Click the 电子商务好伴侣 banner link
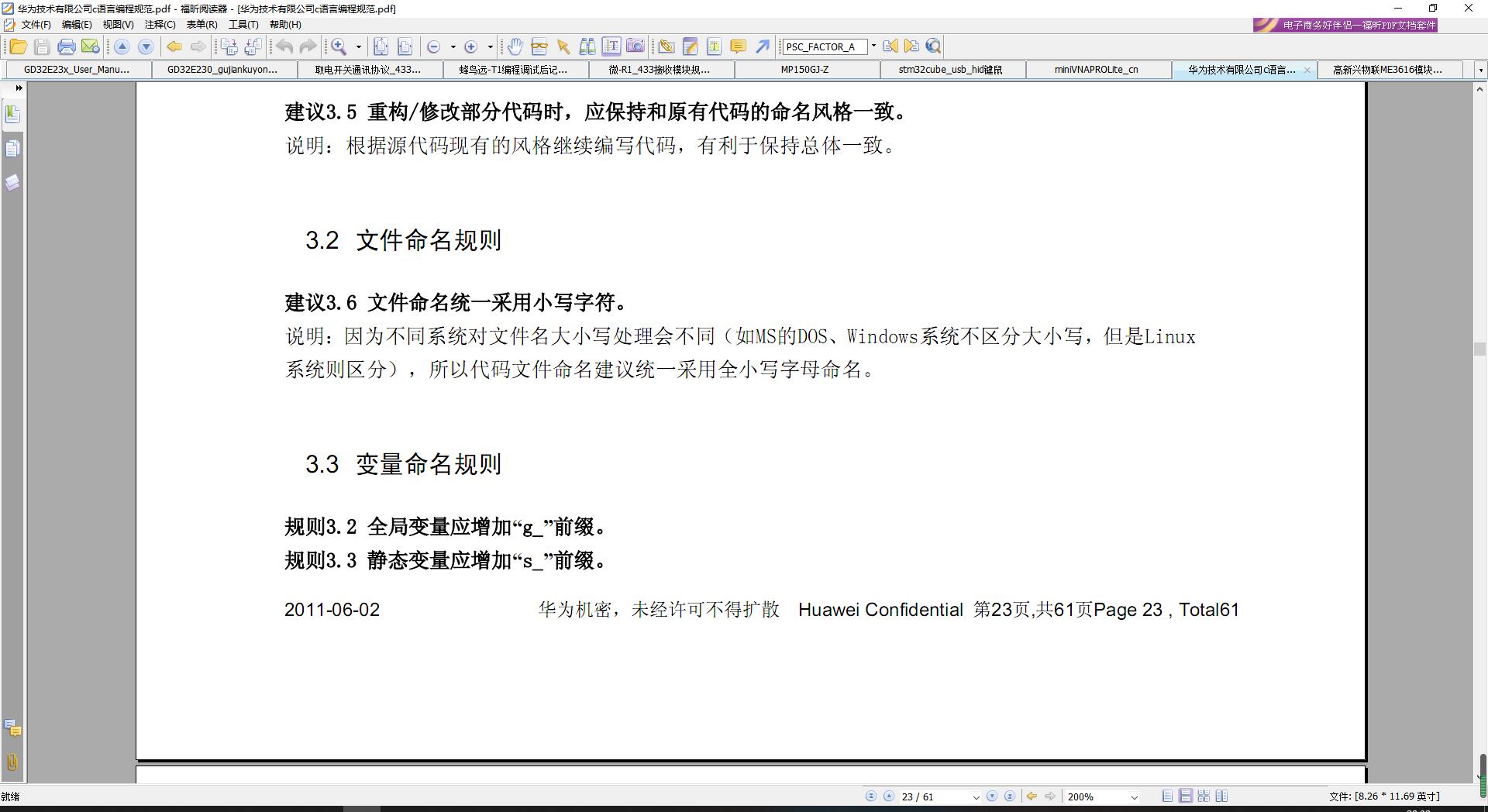This screenshot has height=812, width=1488. tap(1345, 25)
